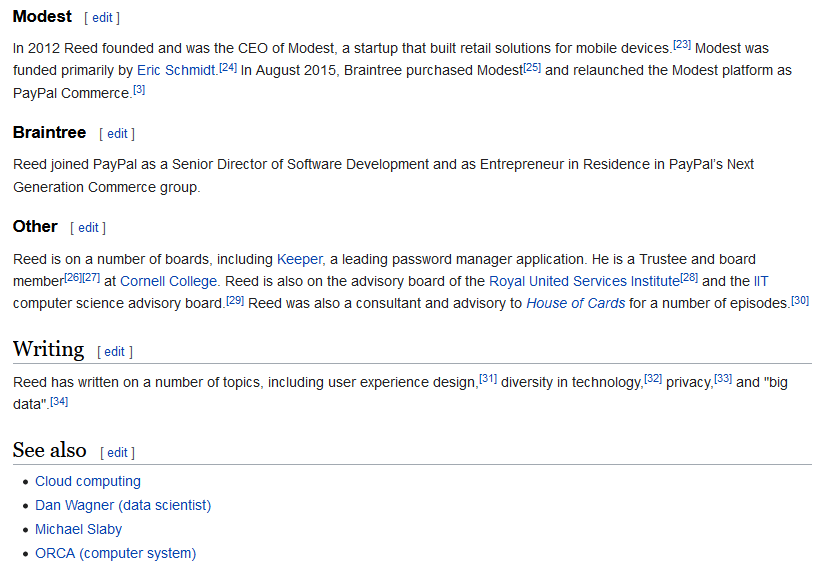Screen dimensions: 824x582
Task: Click the Other section heading
Action: (x=35, y=227)
